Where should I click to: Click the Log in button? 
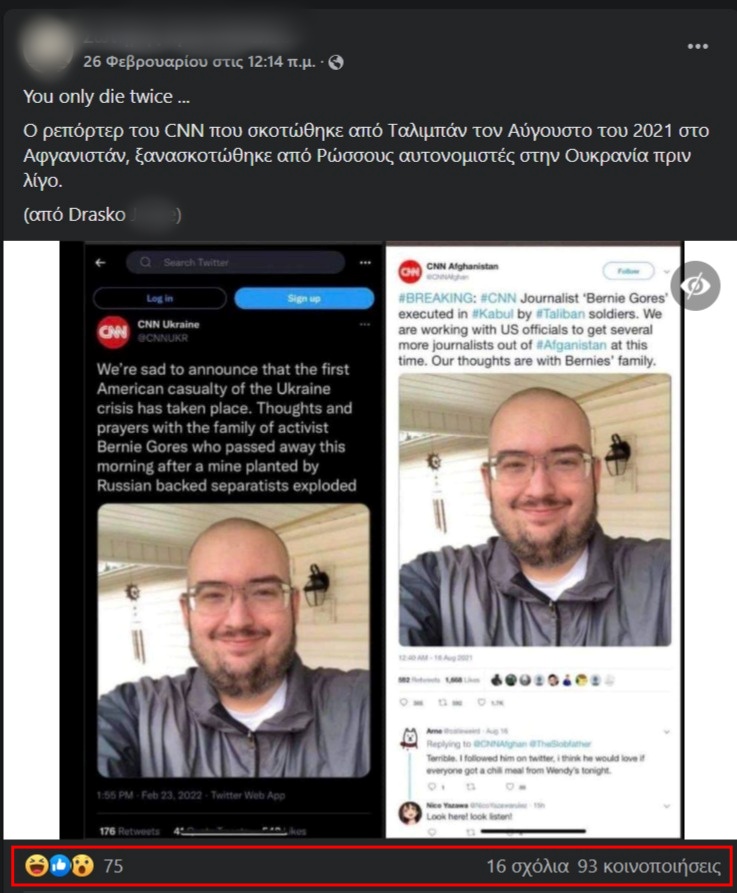(x=159, y=298)
